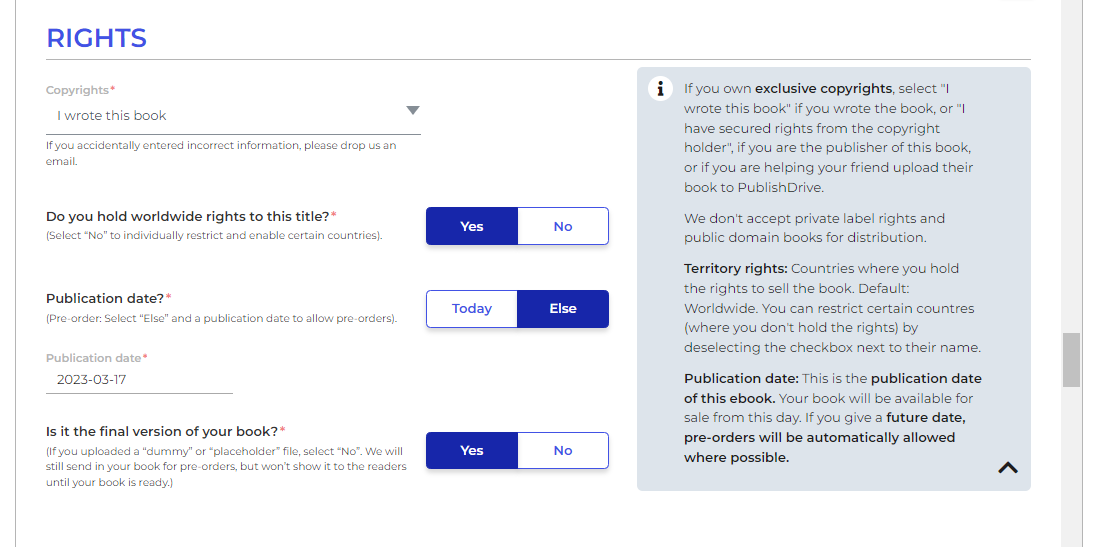Choose Else for the publication date option
Image resolution: width=1102 pixels, height=547 pixels.
[563, 309]
